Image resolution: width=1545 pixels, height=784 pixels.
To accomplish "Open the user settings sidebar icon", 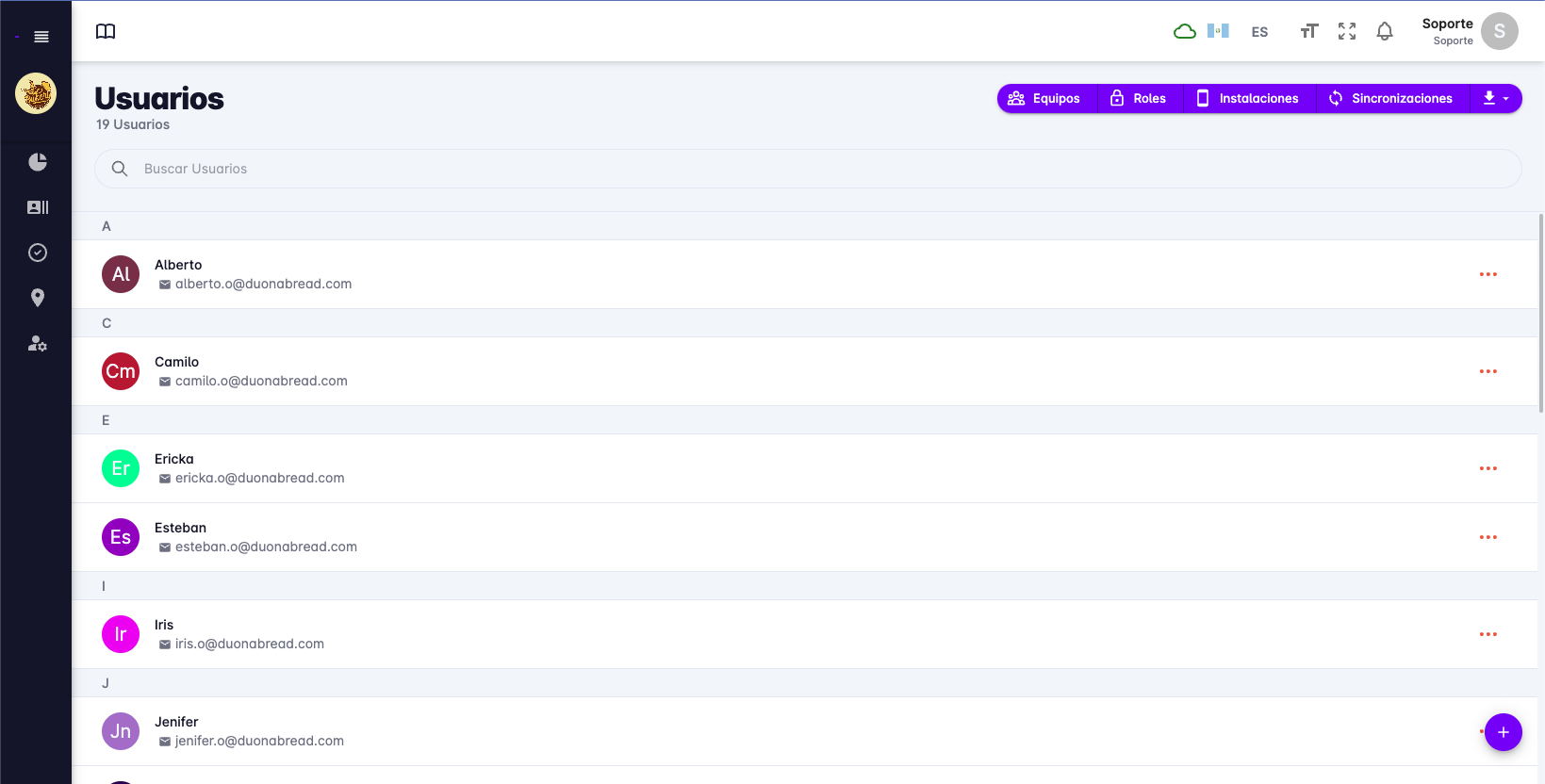I will click(x=38, y=344).
